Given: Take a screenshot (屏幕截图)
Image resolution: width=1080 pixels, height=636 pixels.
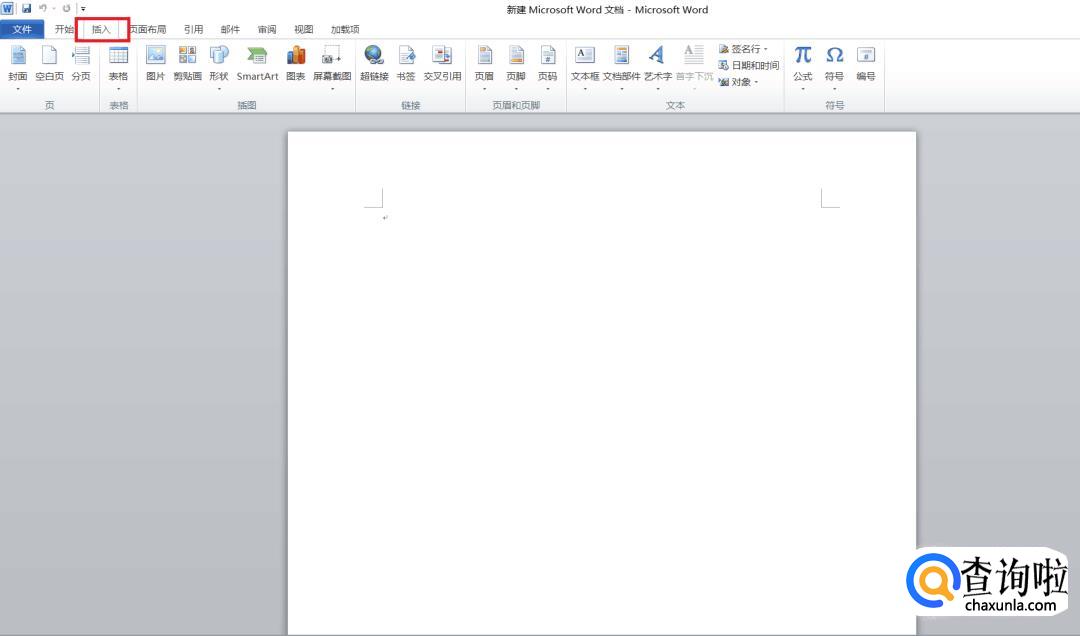Looking at the screenshot, I should [x=332, y=68].
